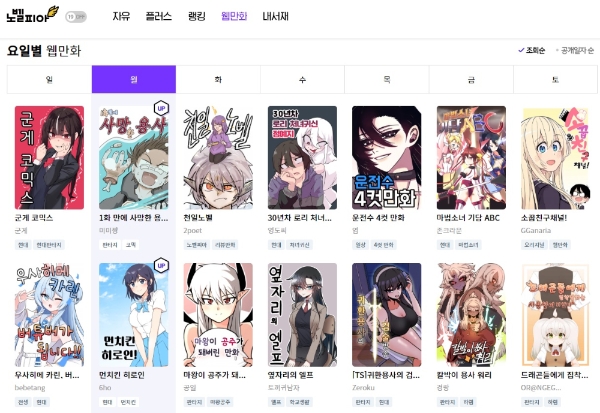Screen dimensions: 600x413
Task: Open the 우사히메 카린 cover image
Action: [x=49, y=315]
